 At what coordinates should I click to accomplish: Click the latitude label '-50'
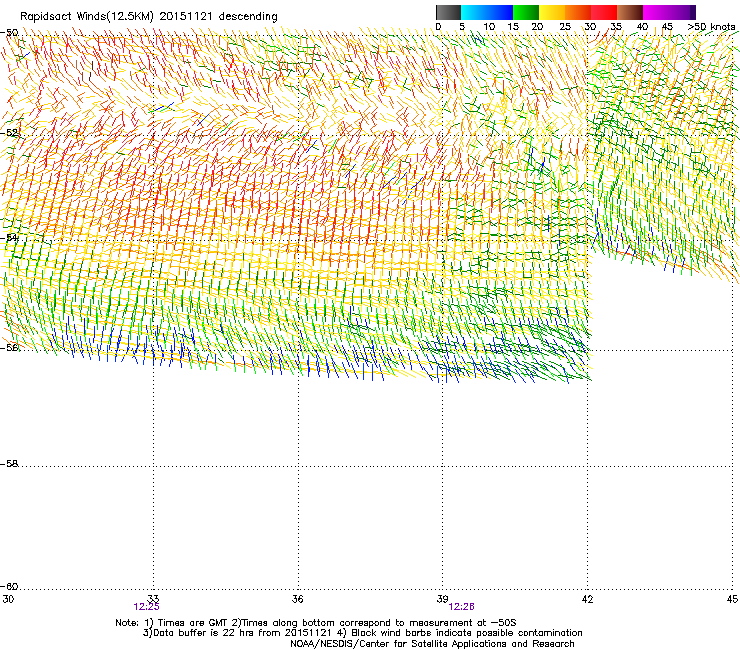pos(9,33)
